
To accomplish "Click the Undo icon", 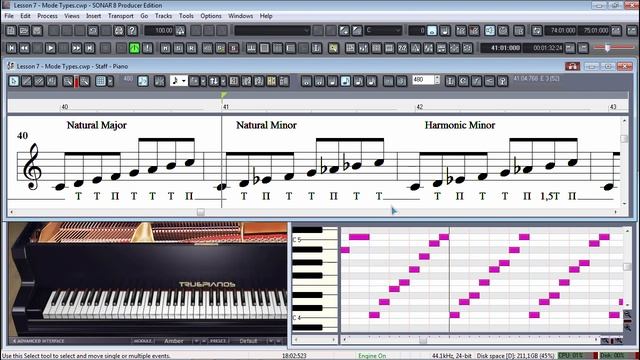I will click(x=93, y=31).
